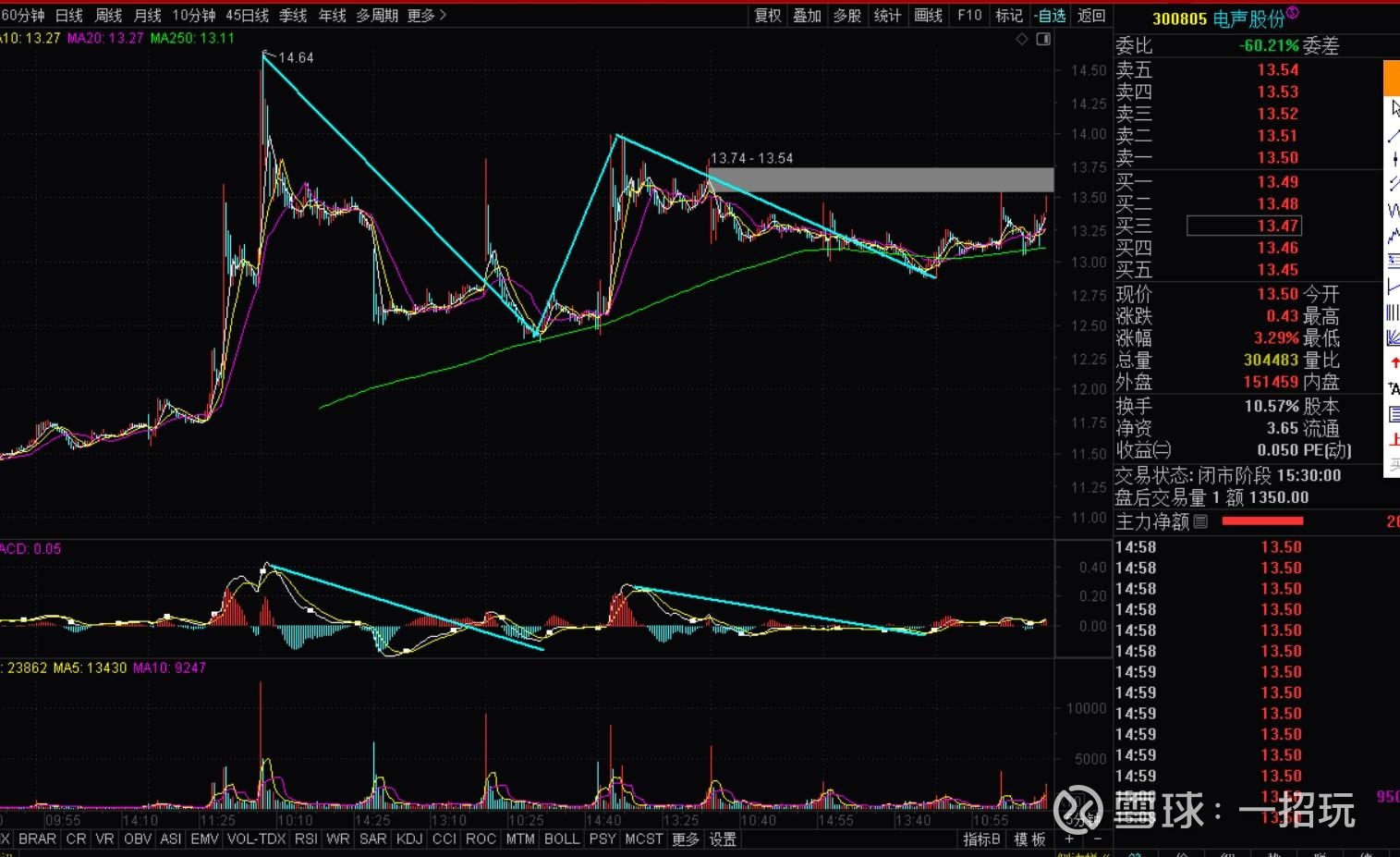Select the angle line drawing tool
1400x857 pixels.
pyautogui.click(x=1394, y=287)
